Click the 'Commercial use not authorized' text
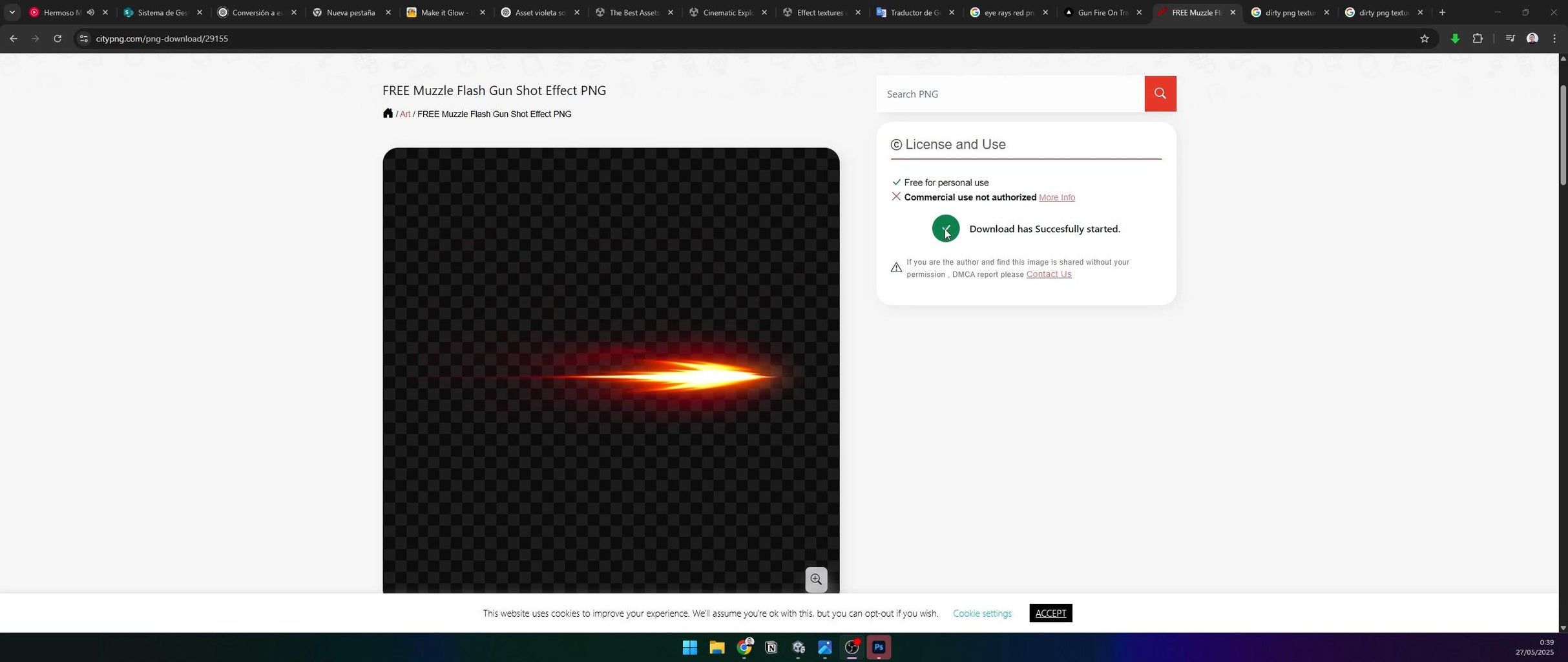The height and width of the screenshot is (662, 1568). [x=970, y=197]
